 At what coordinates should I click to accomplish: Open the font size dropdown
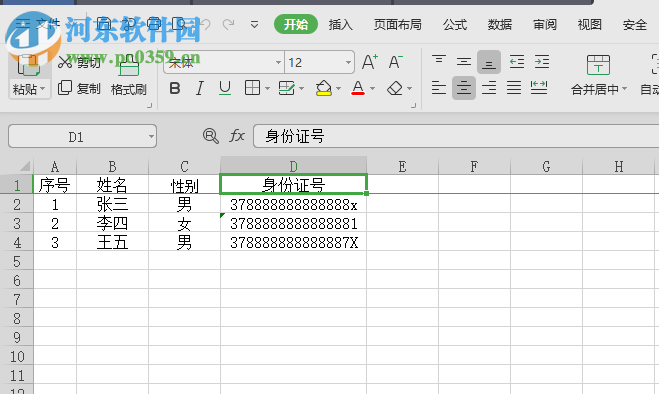(348, 62)
